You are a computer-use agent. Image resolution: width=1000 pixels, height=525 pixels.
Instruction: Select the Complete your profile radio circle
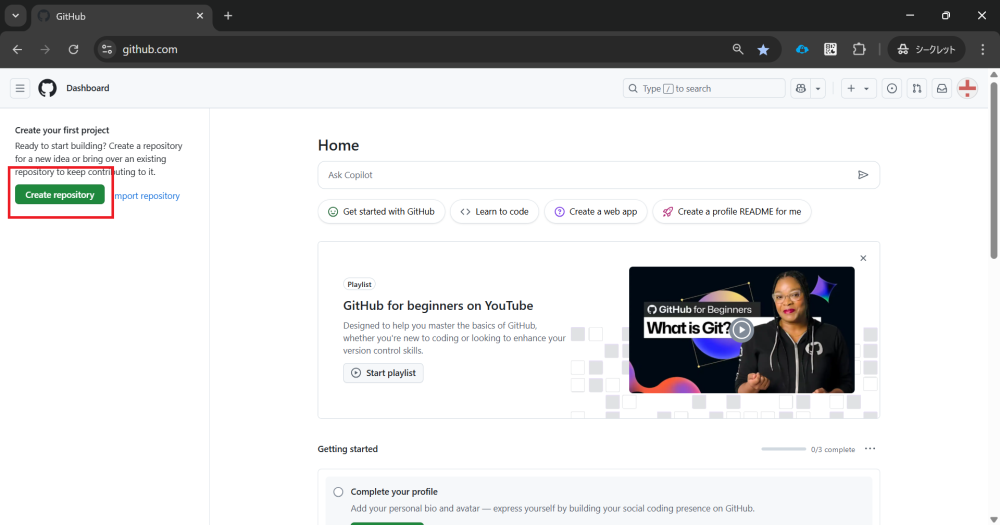pos(338,492)
